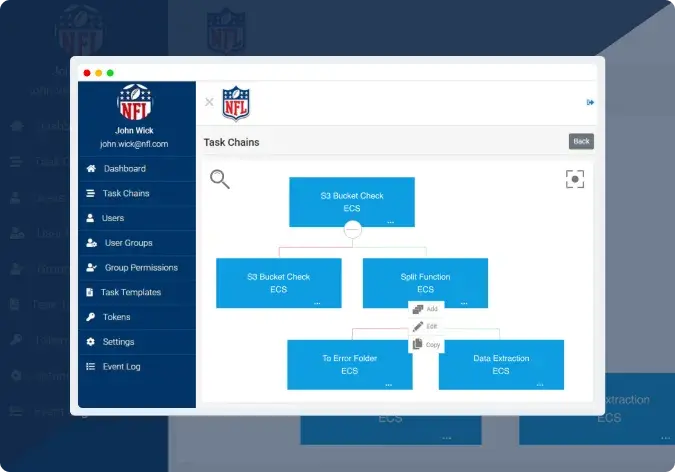Click the Dashboard home icon in sidebar

[91, 169]
